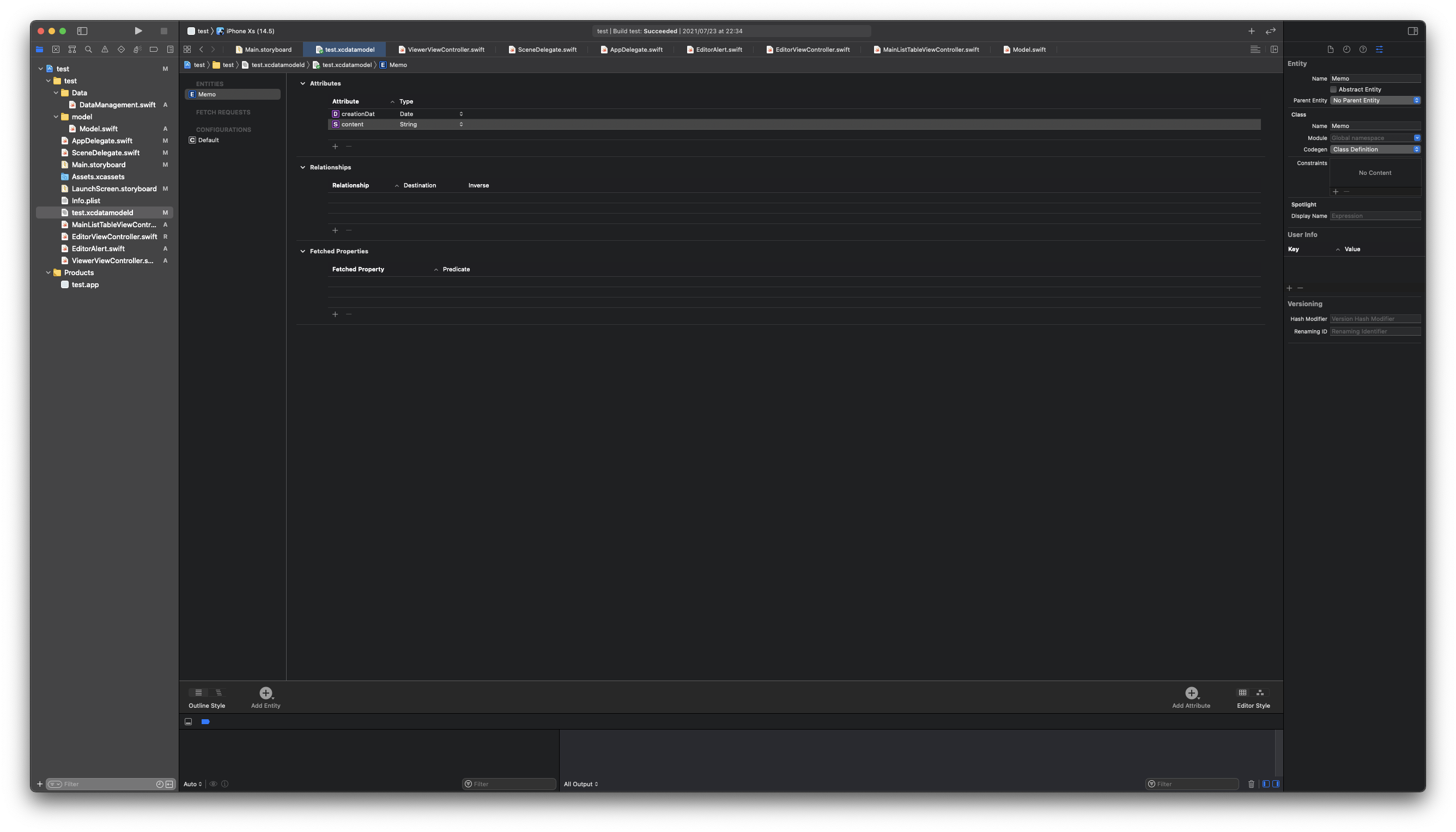The height and width of the screenshot is (832, 1456).
Task: Click the Hash Modifier input field
Action: 1375,319
